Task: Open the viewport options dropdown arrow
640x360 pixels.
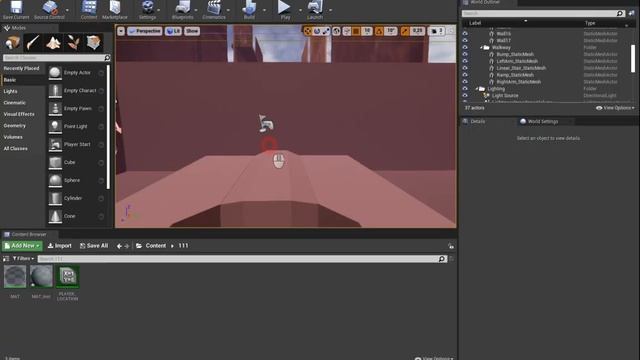Action: point(121,31)
